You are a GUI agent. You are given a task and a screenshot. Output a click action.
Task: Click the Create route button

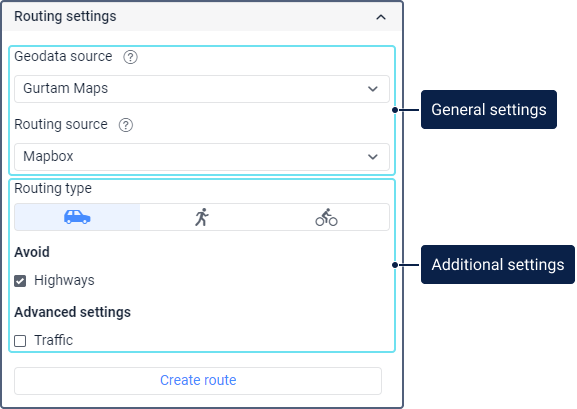[198, 381]
